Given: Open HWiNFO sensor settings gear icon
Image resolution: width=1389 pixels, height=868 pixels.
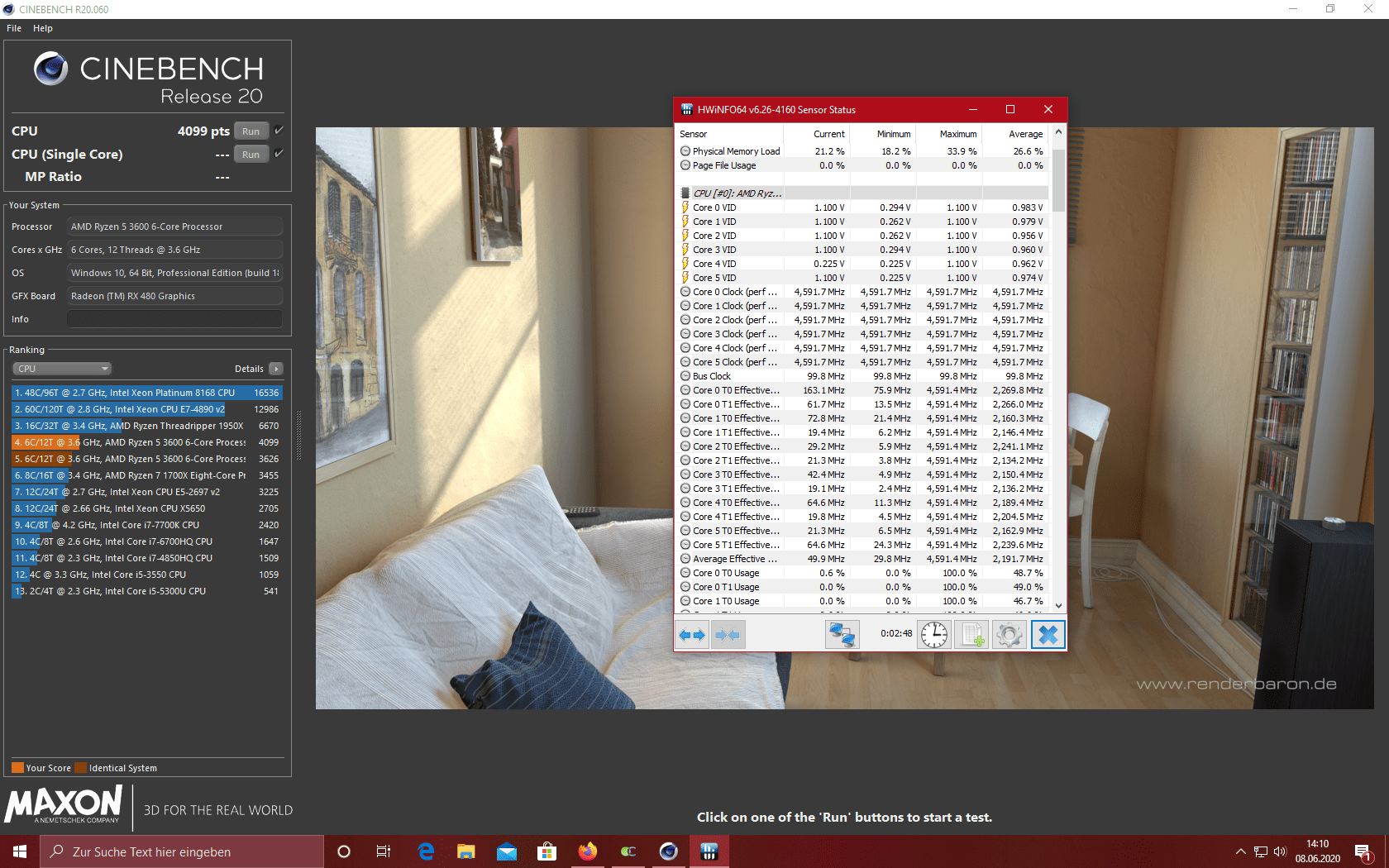Looking at the screenshot, I should [x=1010, y=635].
